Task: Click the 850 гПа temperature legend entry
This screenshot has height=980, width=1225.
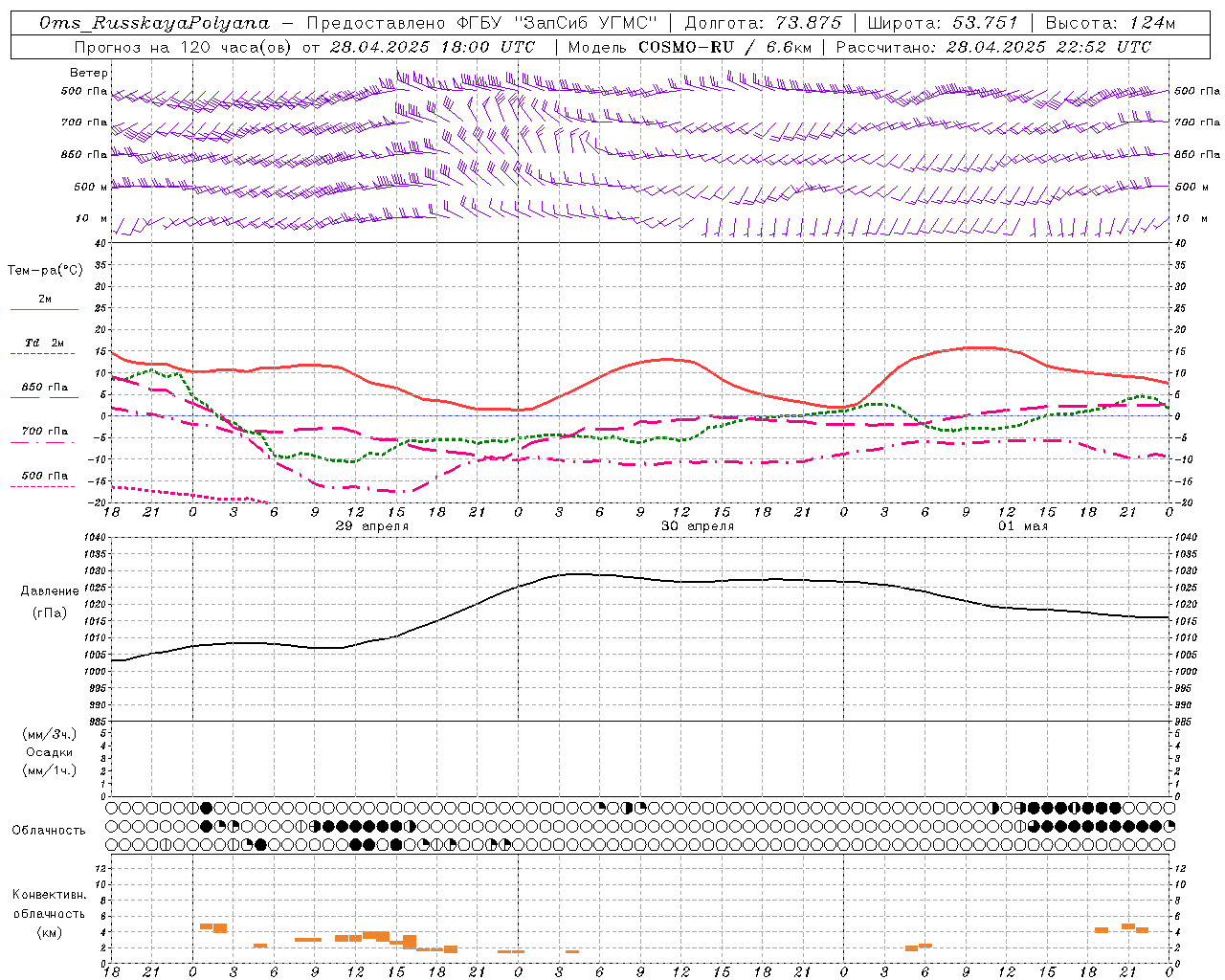Action: tap(45, 388)
